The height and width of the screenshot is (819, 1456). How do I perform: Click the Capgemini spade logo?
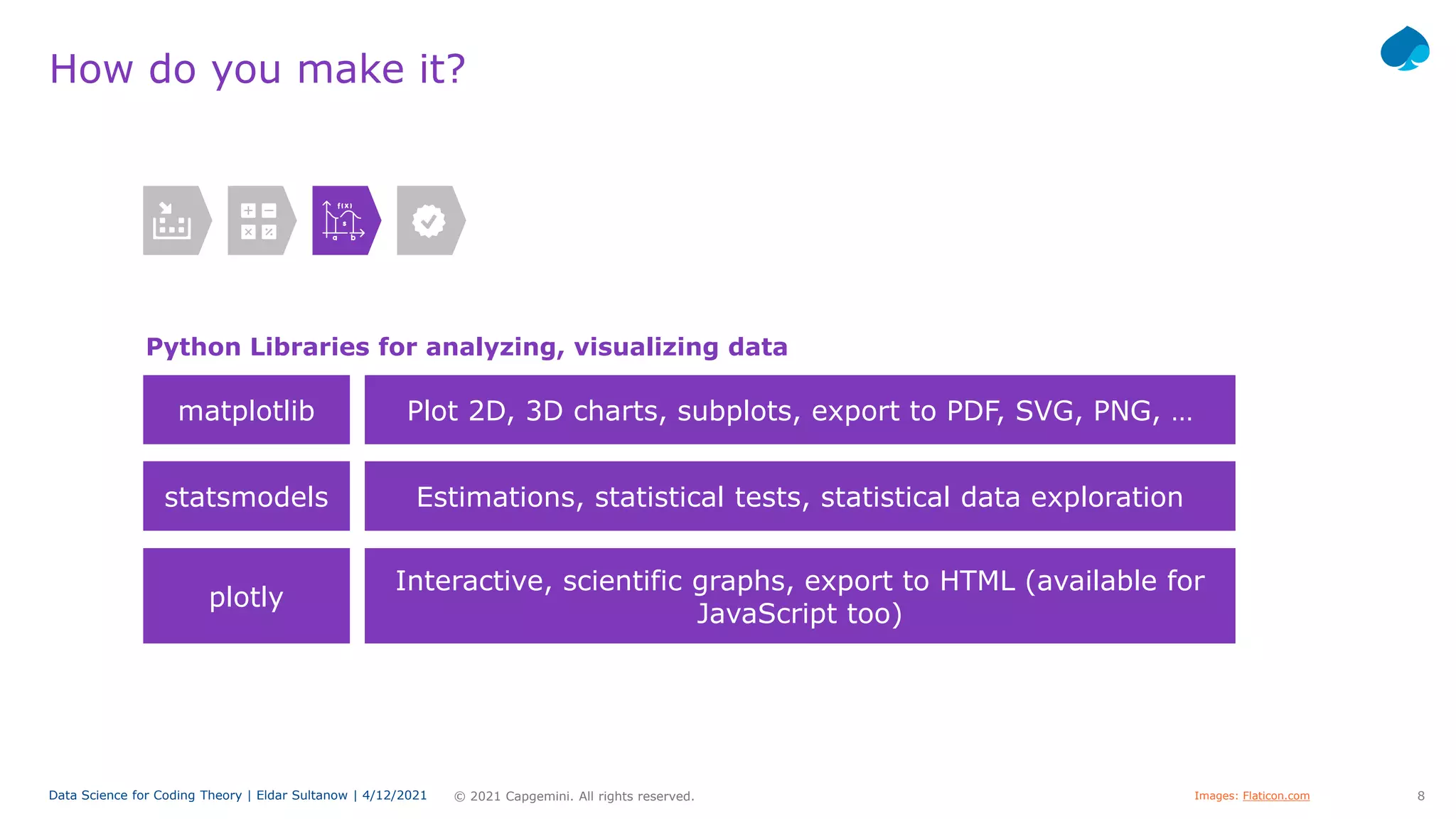(1405, 48)
